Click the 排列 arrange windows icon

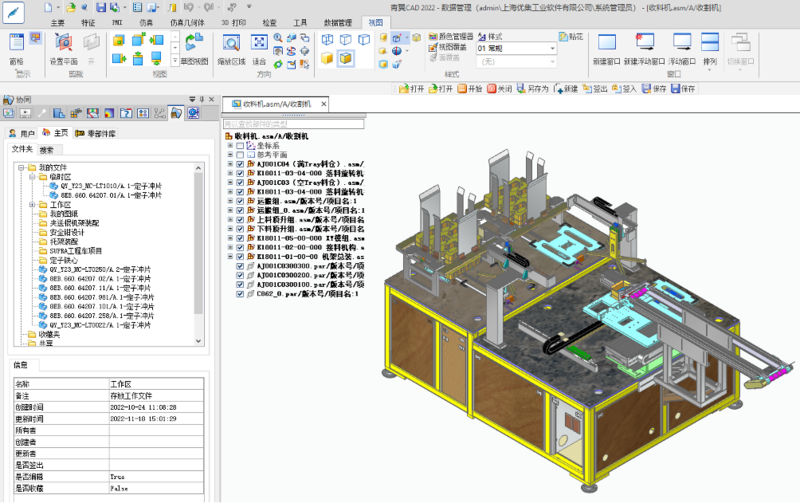(x=709, y=45)
